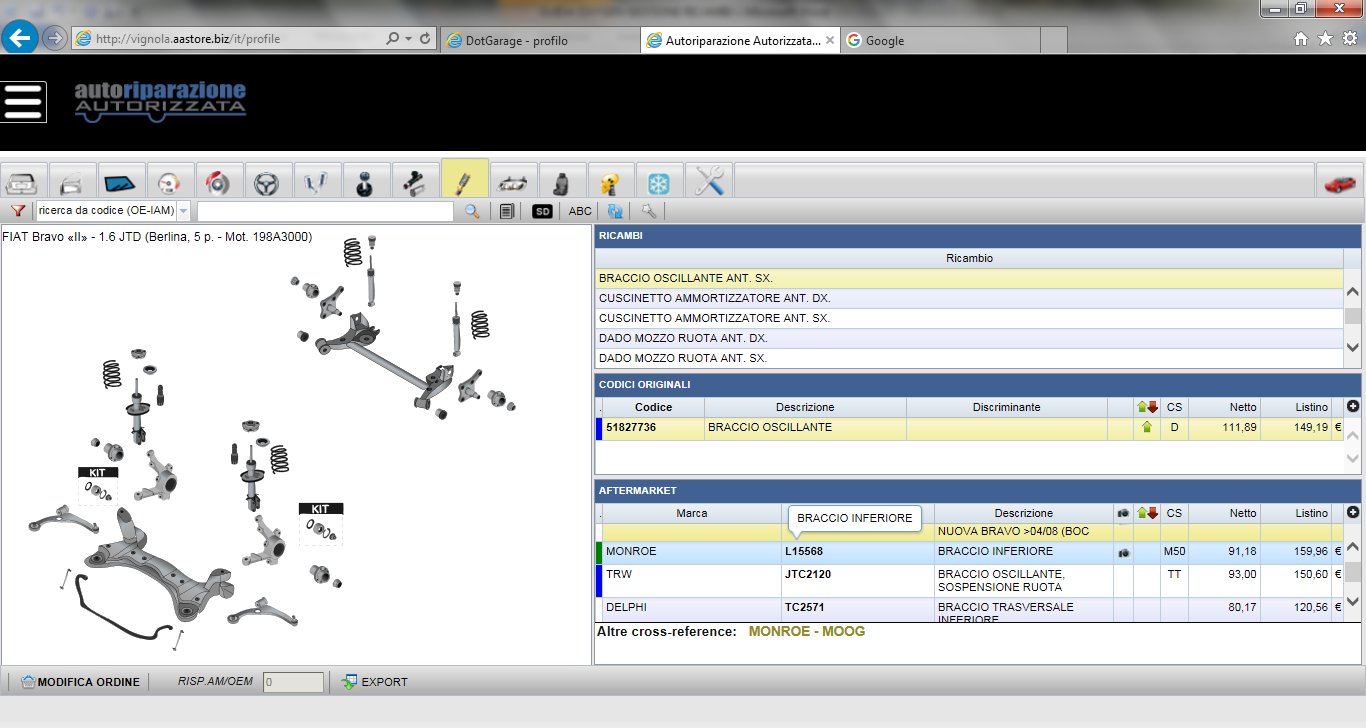Select the snowflake air conditioning category icon
Viewport: 1366px width, 728px height.
(660, 182)
